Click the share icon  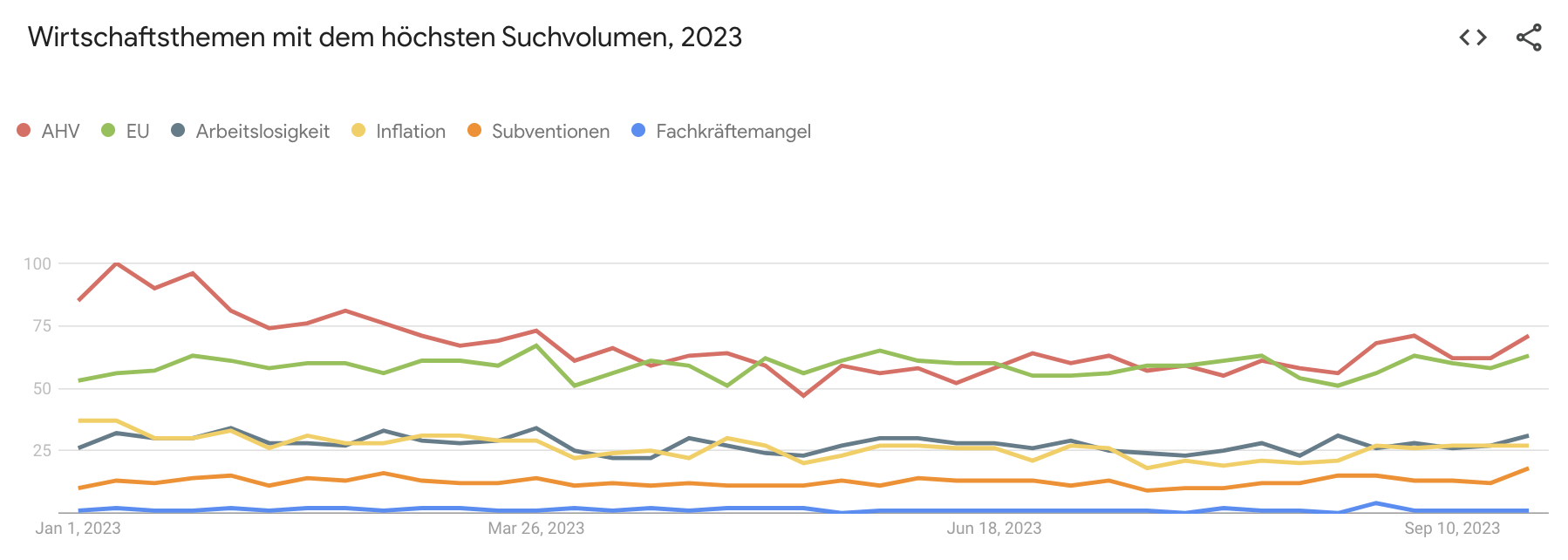click(x=1529, y=38)
